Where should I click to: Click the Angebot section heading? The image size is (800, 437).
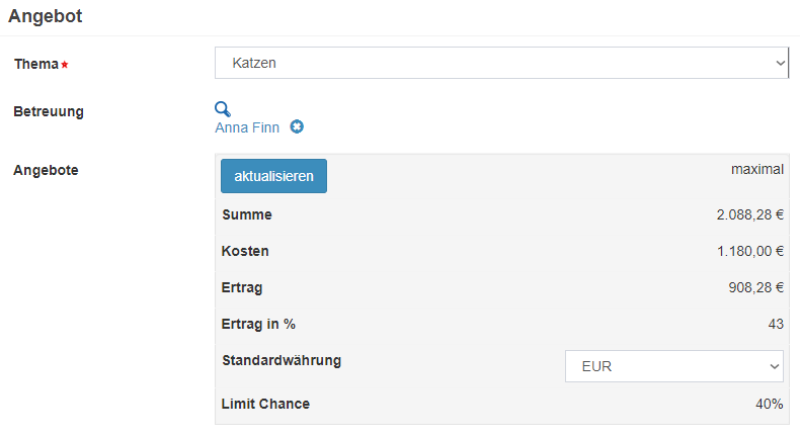45,16
